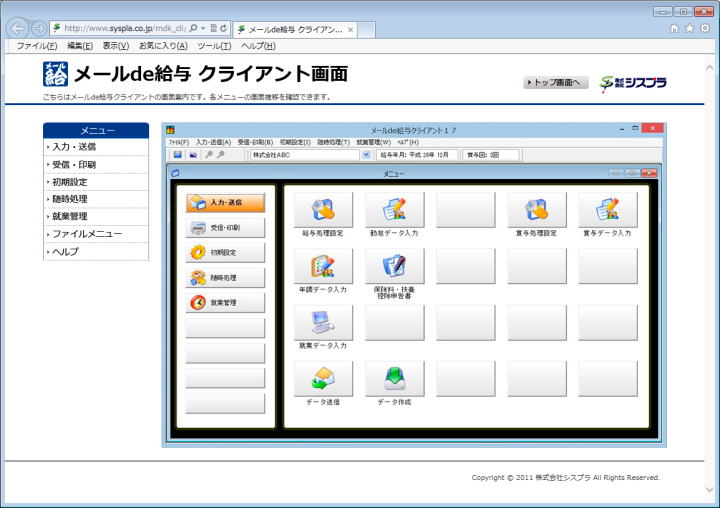Click the データ送信 envelope icon
The image size is (720, 508).
pyautogui.click(x=323, y=378)
